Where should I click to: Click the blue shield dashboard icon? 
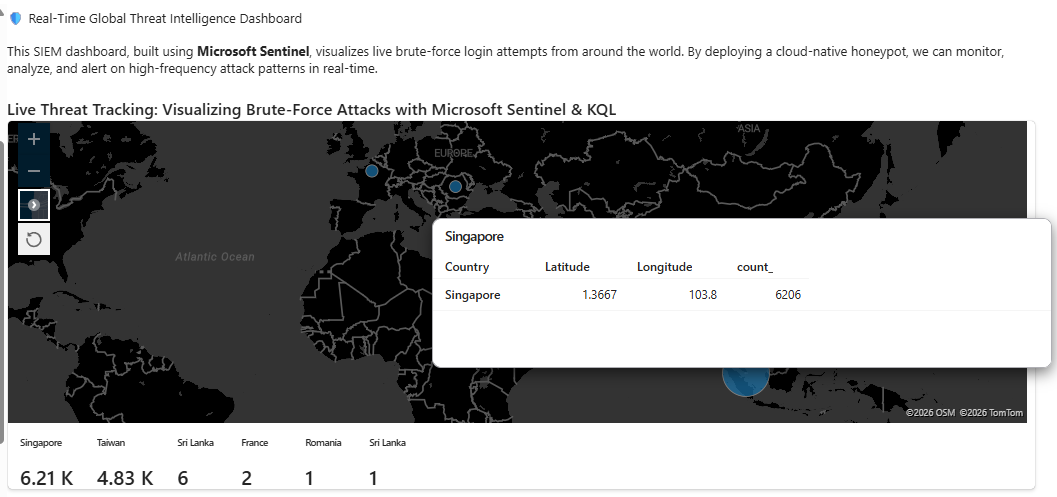coord(15,19)
